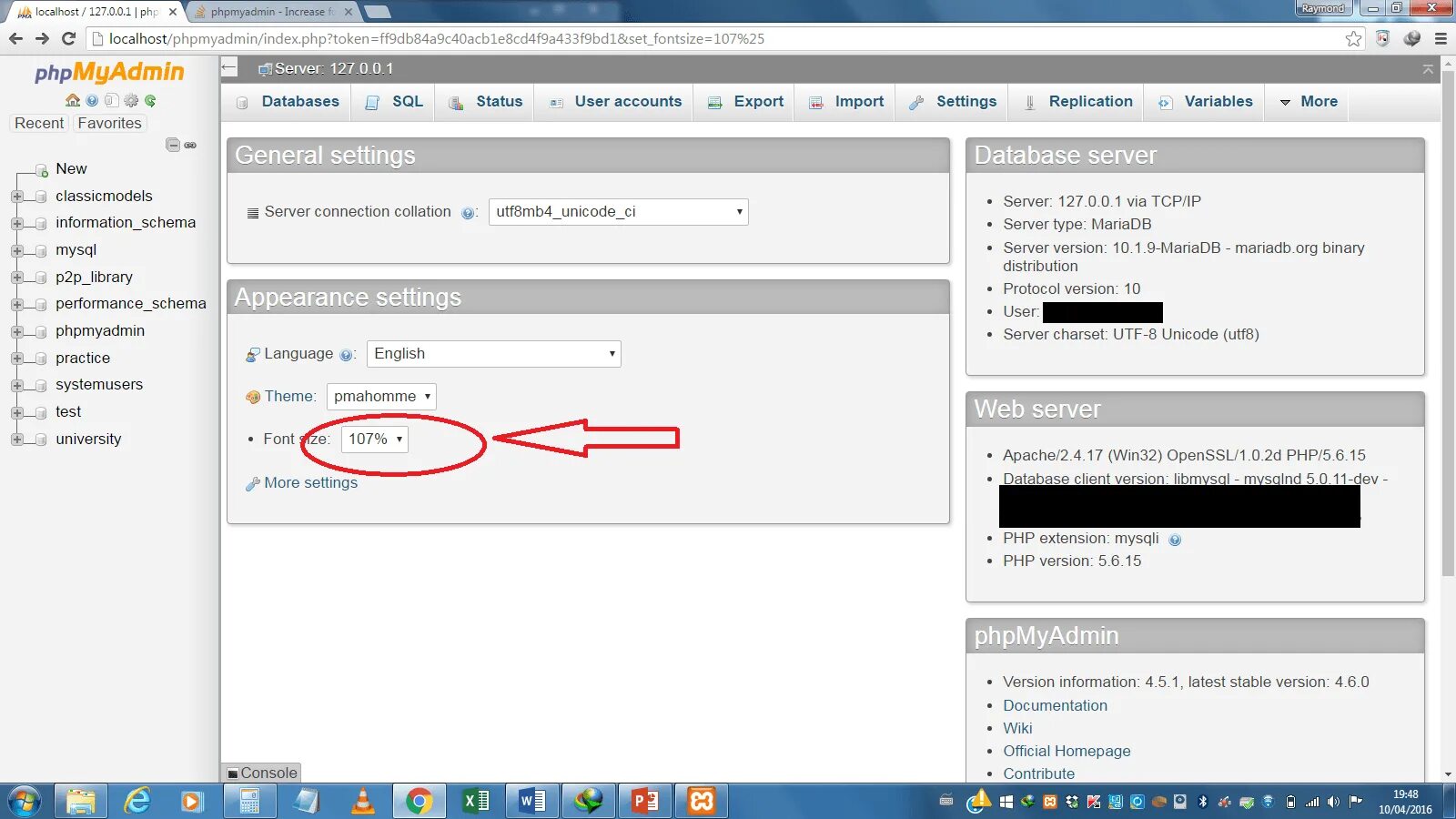
Task: Go to phpMyAdmin home icon
Action: point(73,100)
